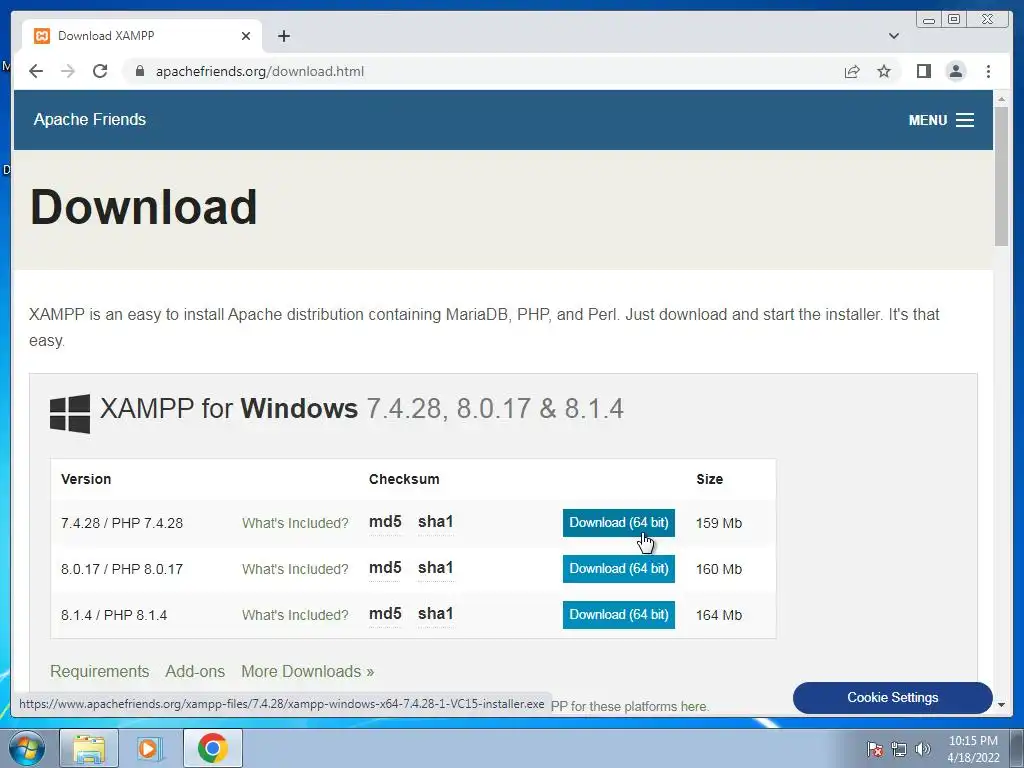Click the 7.4.28 / PHP 7.4.28 version cell
The image size is (1024, 768).
[x=122, y=523]
